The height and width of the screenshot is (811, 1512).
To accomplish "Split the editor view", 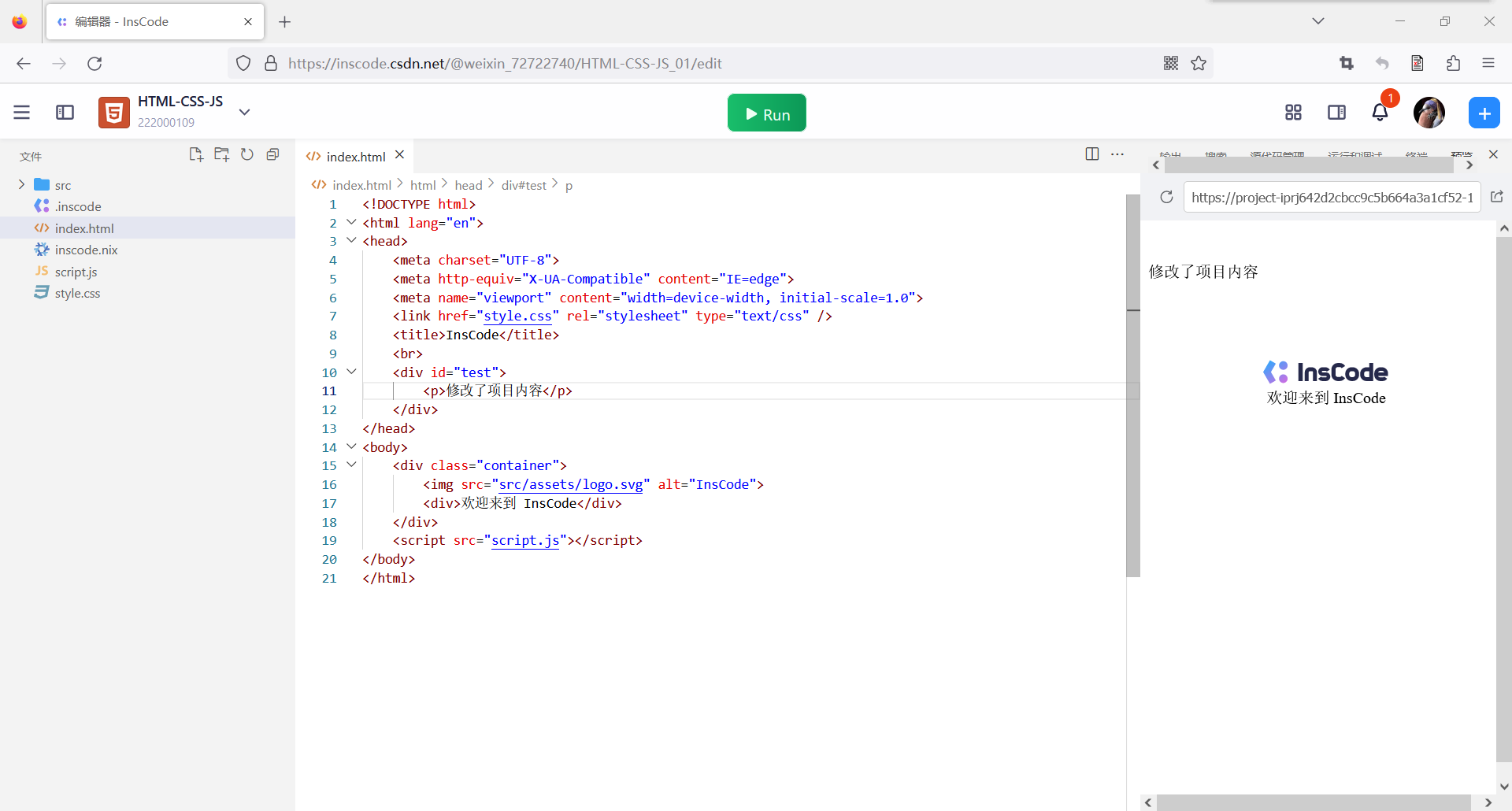I will coord(1092,154).
